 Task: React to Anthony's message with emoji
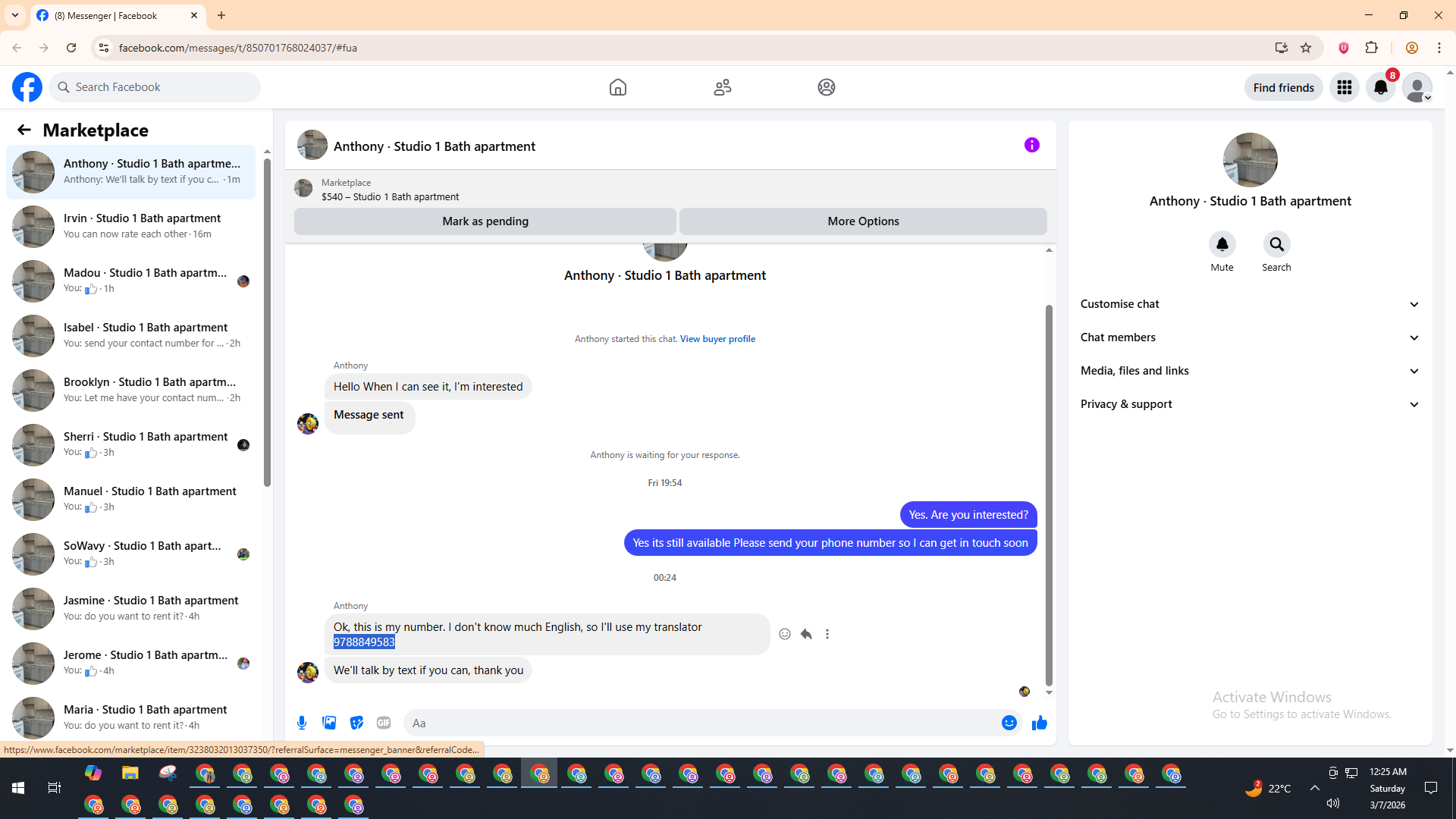tap(785, 634)
